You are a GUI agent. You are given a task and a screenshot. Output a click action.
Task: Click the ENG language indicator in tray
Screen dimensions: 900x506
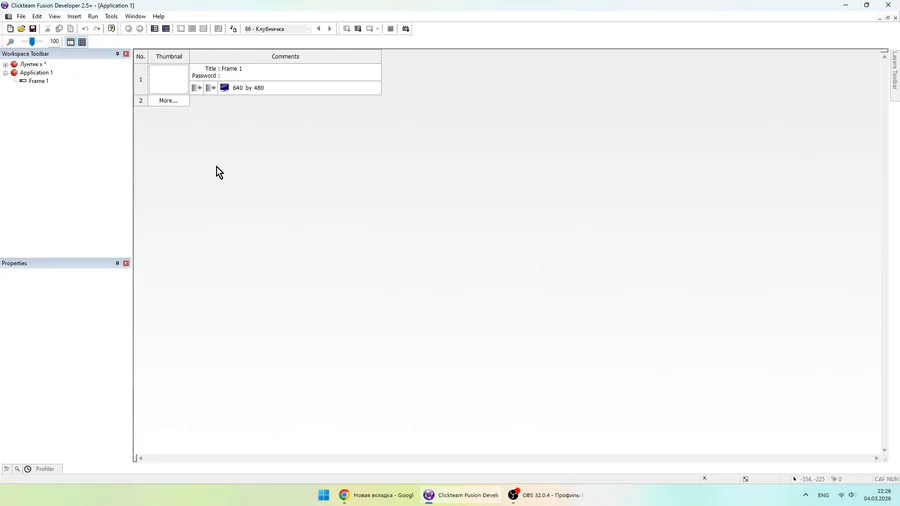pos(823,495)
